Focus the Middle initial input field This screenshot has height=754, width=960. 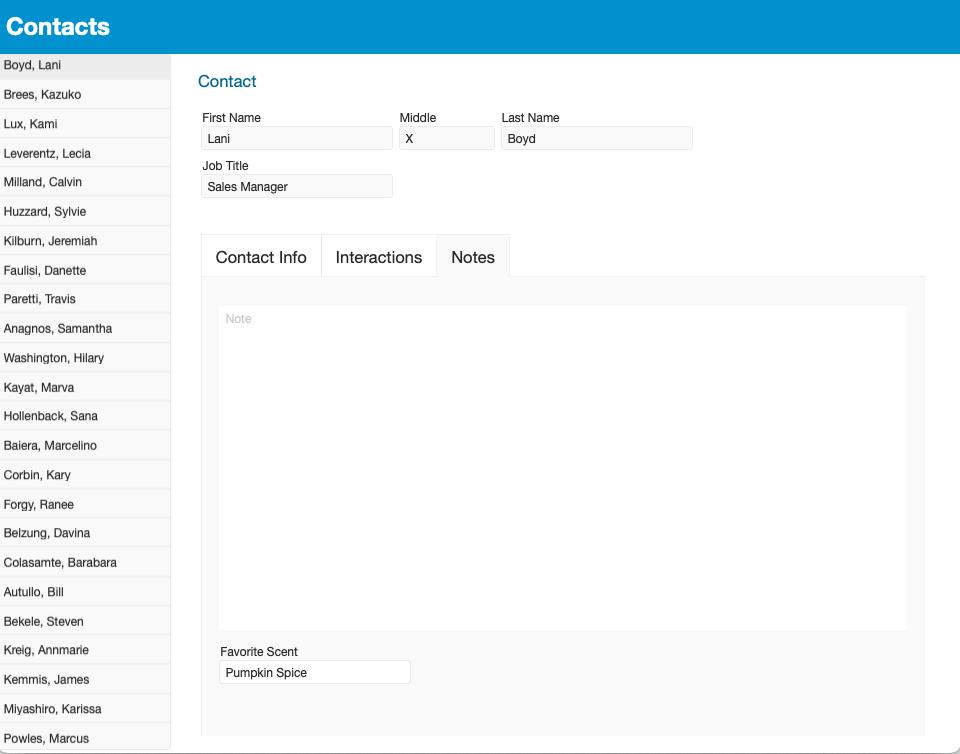(x=447, y=138)
